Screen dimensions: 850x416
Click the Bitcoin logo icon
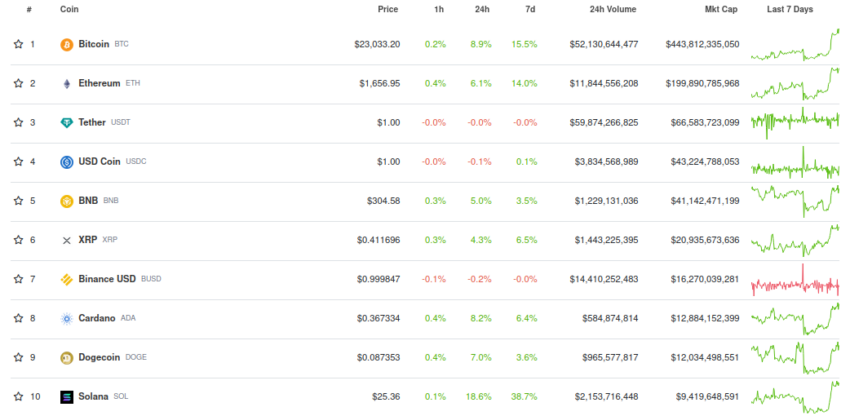67,45
